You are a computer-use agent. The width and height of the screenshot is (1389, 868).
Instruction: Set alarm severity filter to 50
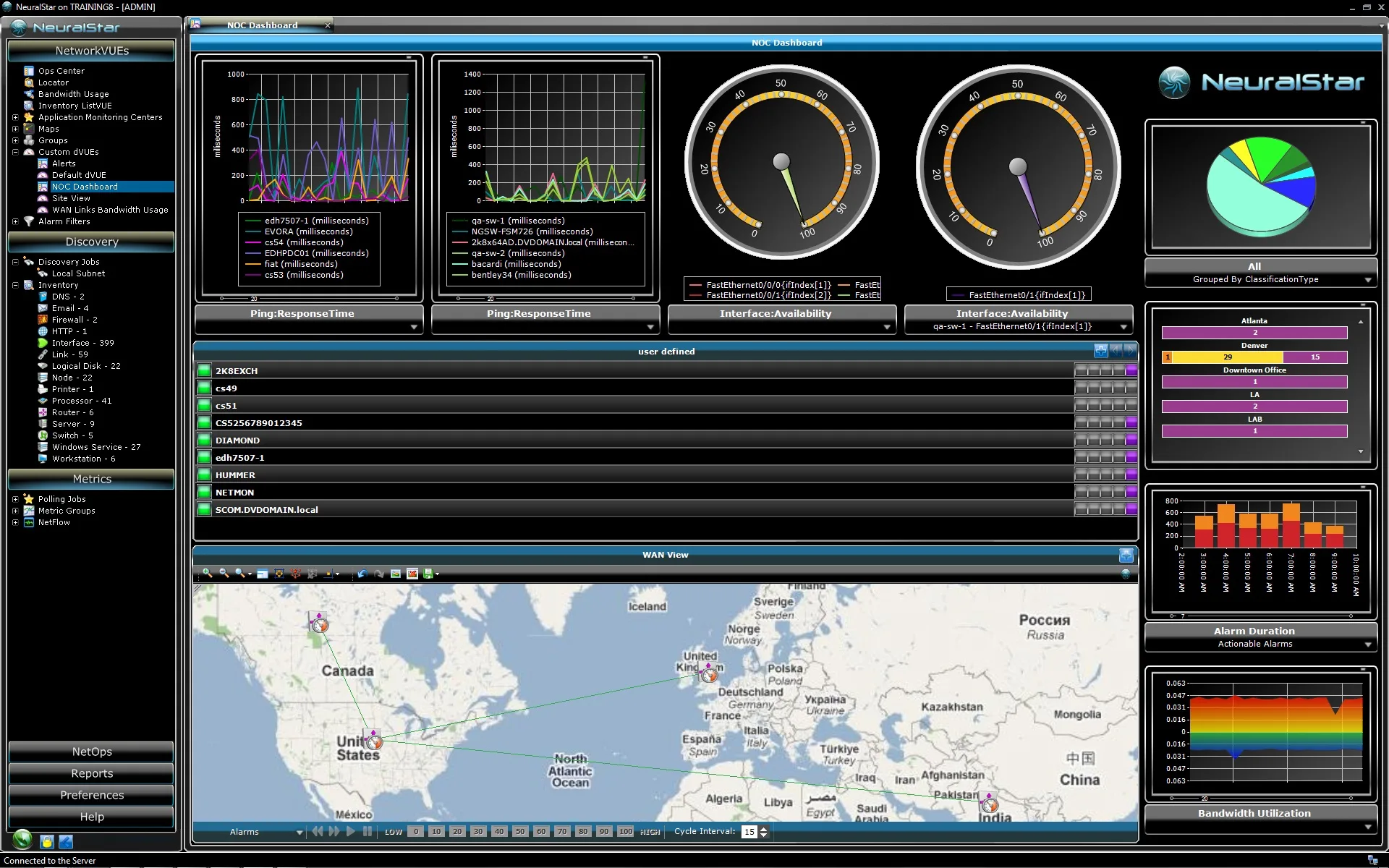pyautogui.click(x=520, y=832)
